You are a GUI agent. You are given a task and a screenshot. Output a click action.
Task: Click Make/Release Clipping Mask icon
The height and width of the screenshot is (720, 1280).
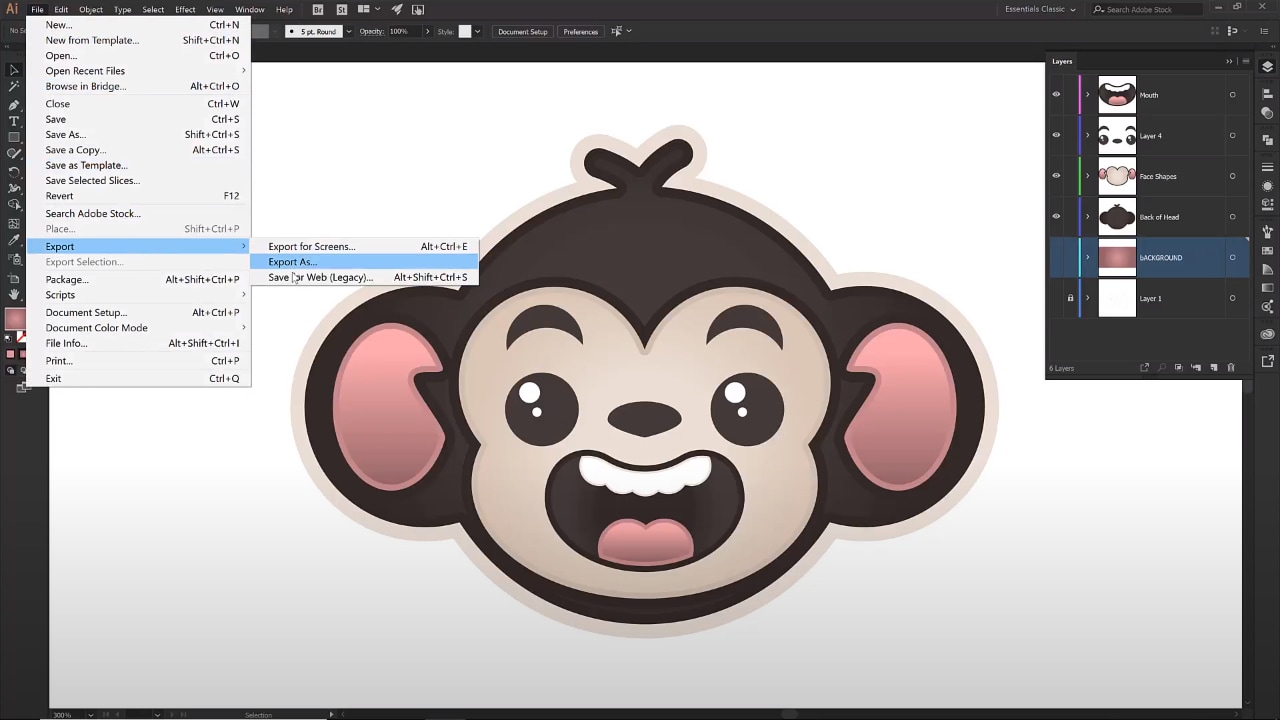click(1179, 368)
